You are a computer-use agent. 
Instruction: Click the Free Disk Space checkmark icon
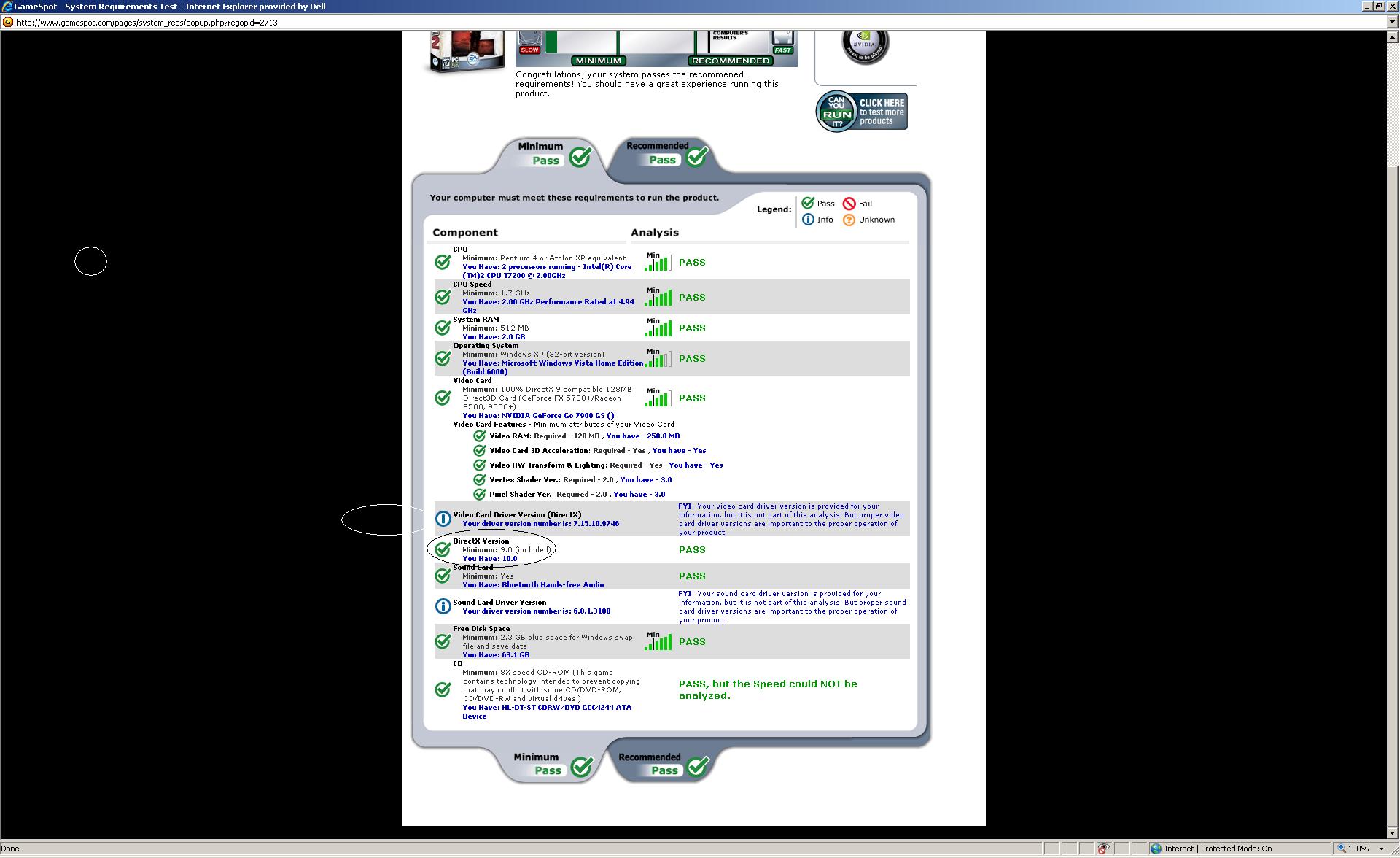pos(443,641)
